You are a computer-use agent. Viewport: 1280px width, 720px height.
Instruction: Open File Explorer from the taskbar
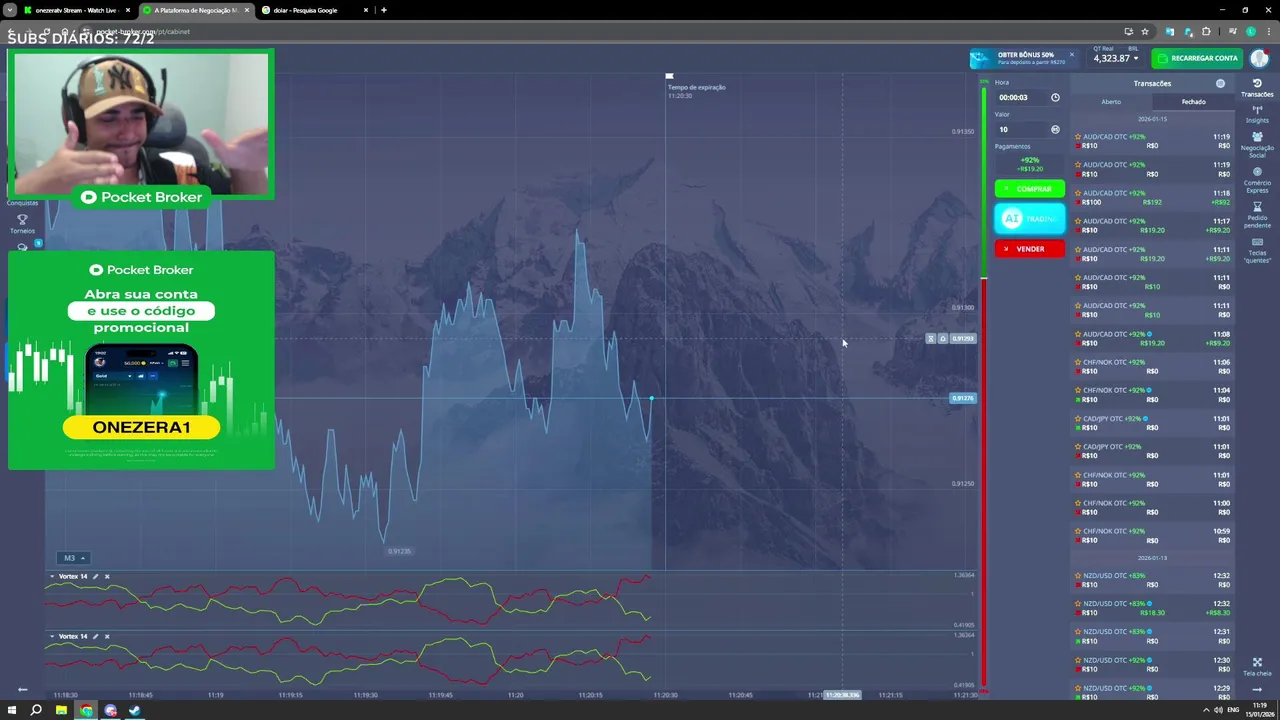pyautogui.click(x=61, y=710)
